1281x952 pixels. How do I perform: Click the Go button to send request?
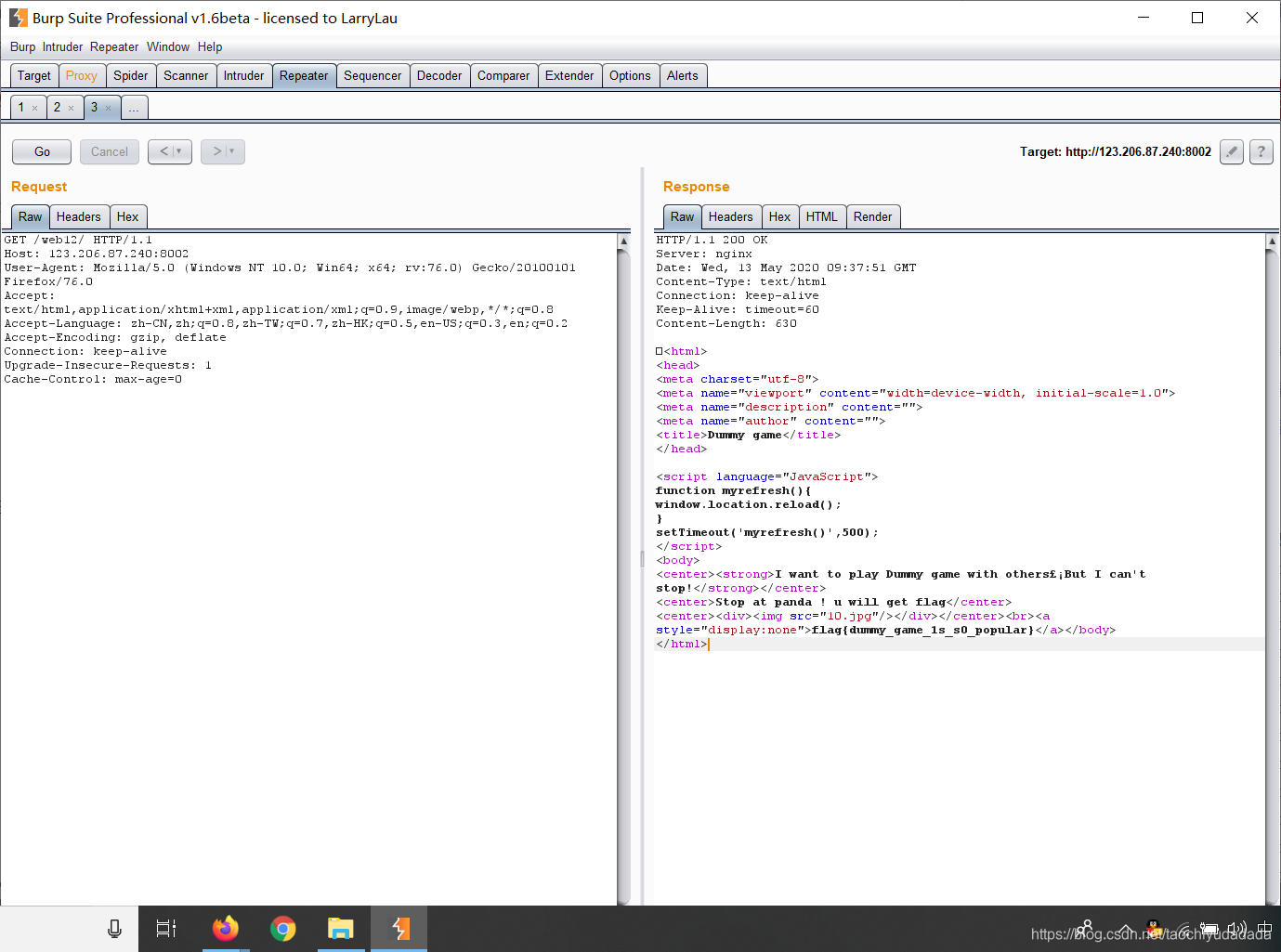click(42, 151)
